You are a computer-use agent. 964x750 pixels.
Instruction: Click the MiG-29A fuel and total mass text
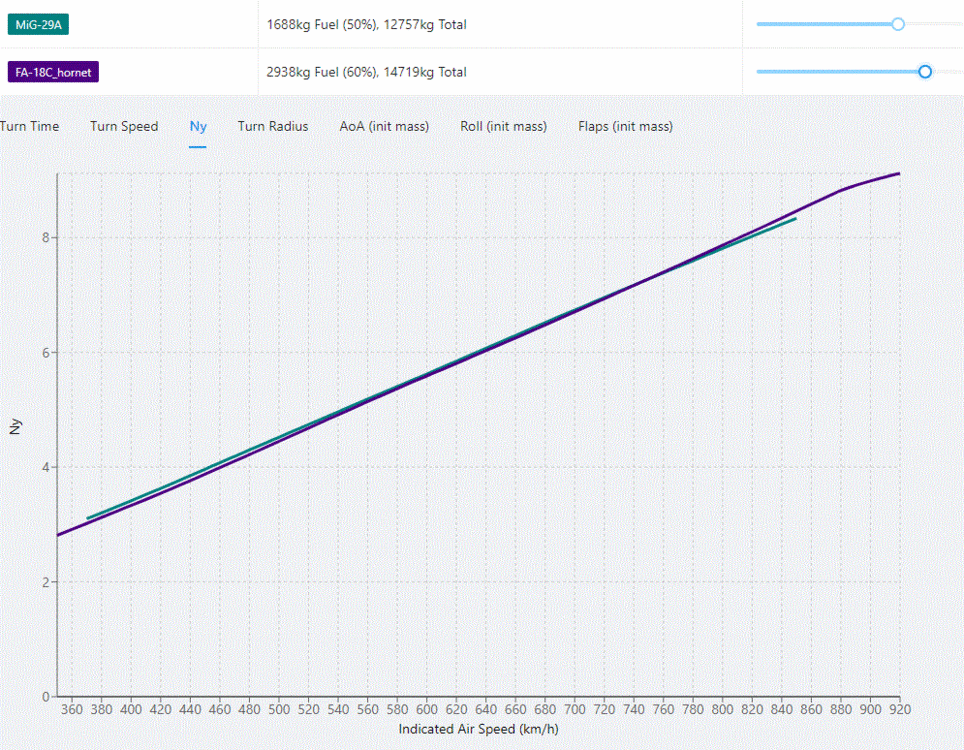[x=366, y=24]
